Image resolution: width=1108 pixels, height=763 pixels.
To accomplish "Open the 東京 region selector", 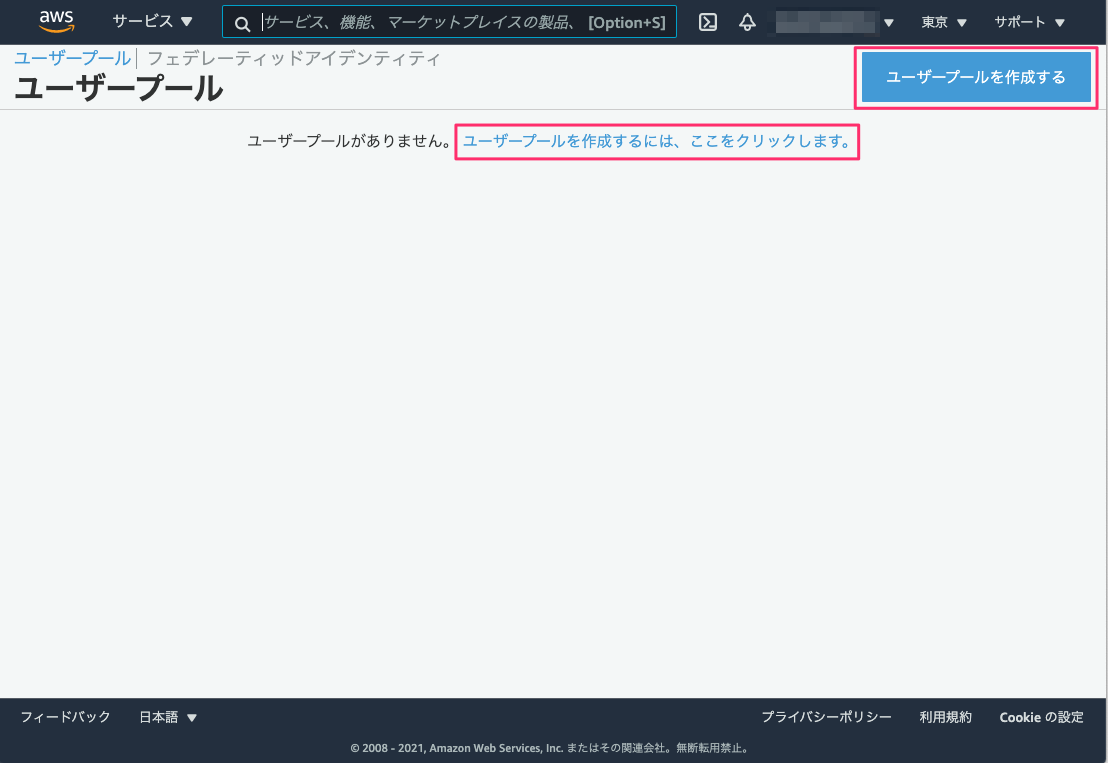I will pos(943,22).
